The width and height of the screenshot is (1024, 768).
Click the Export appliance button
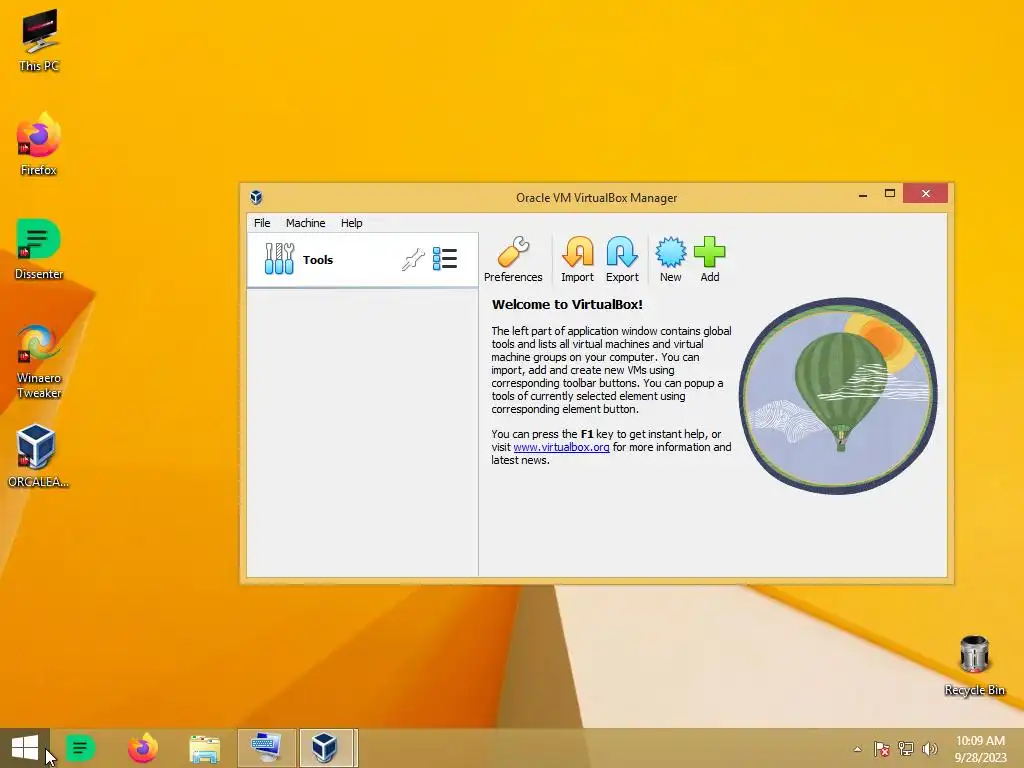622,259
